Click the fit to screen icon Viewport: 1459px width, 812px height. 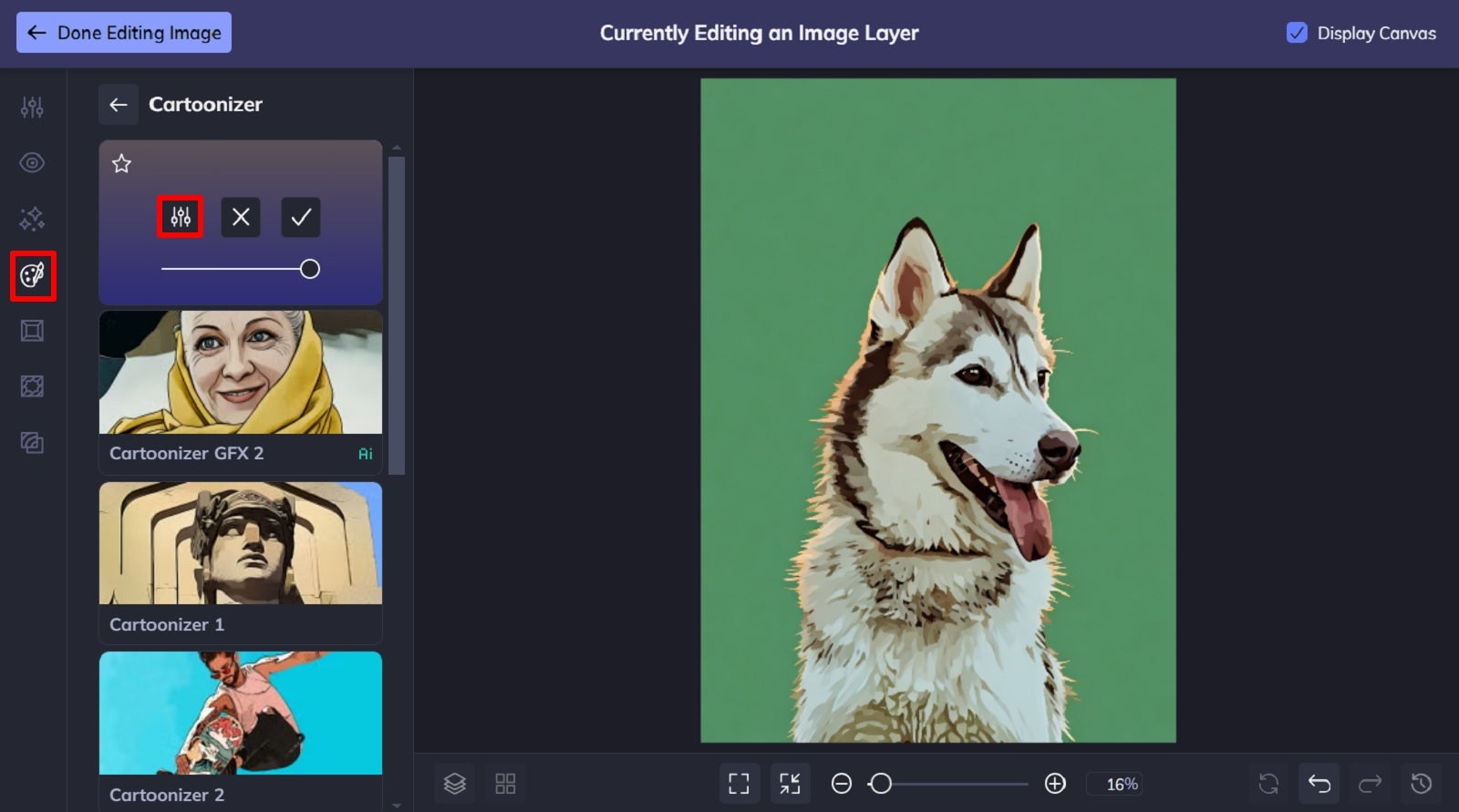click(x=739, y=784)
